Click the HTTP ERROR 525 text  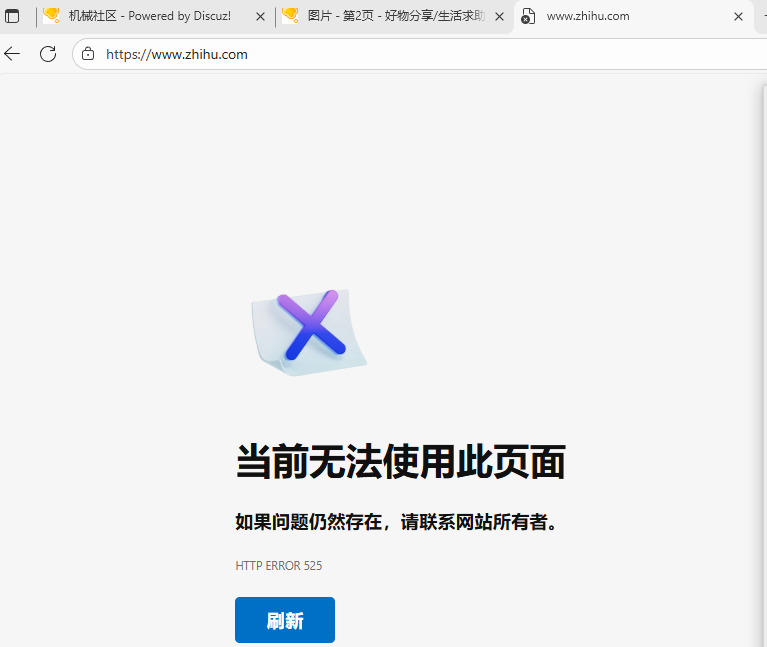pos(278,566)
